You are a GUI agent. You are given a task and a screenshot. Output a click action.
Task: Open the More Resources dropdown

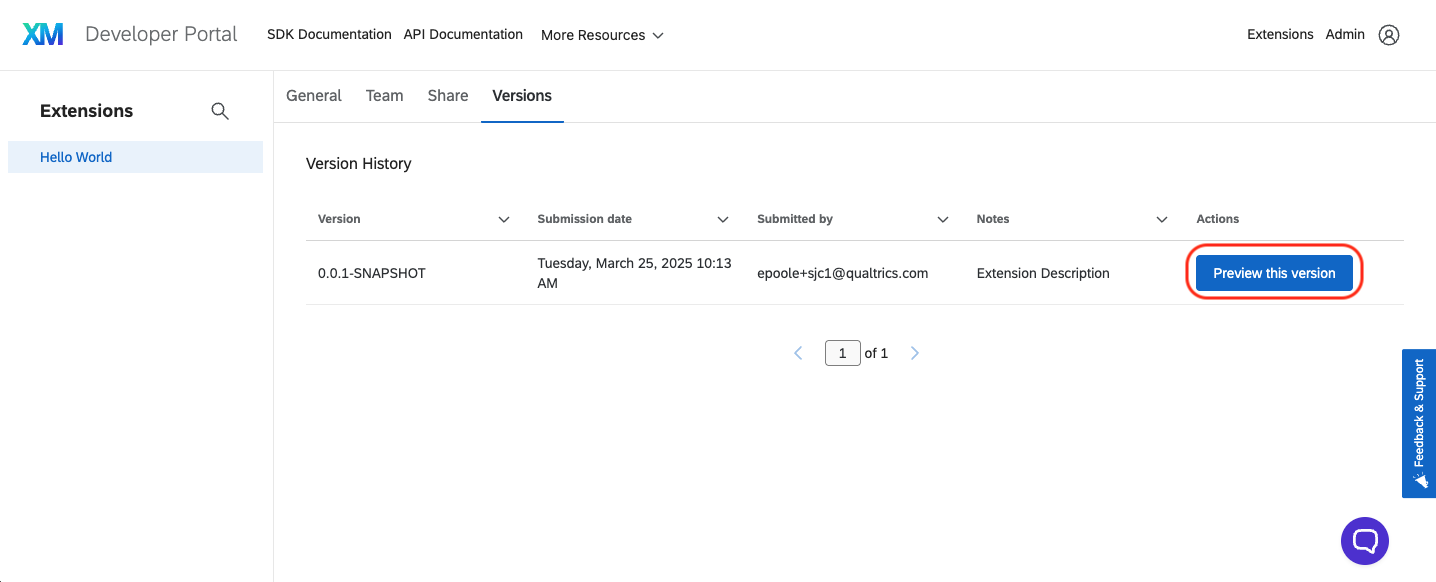click(602, 35)
